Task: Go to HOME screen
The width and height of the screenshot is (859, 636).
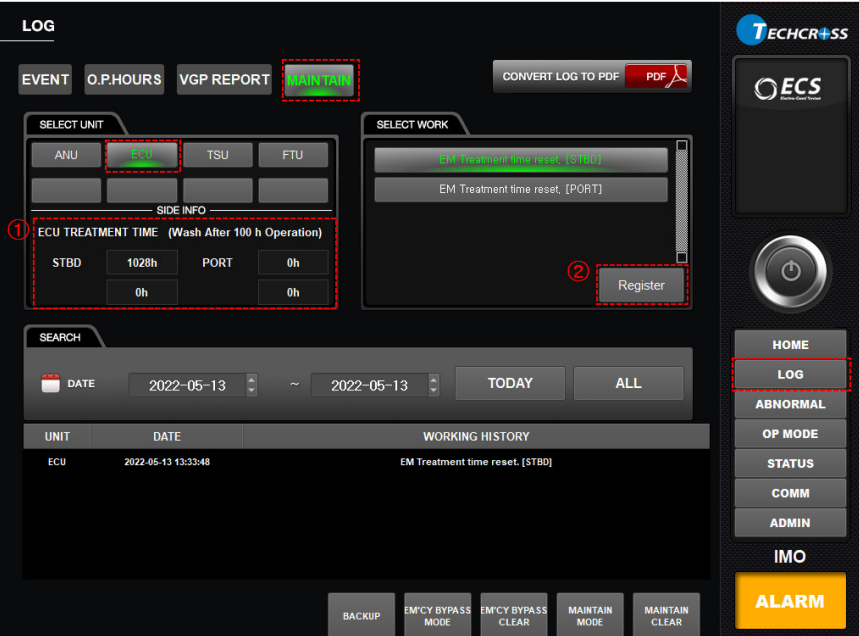Action: coord(791,345)
